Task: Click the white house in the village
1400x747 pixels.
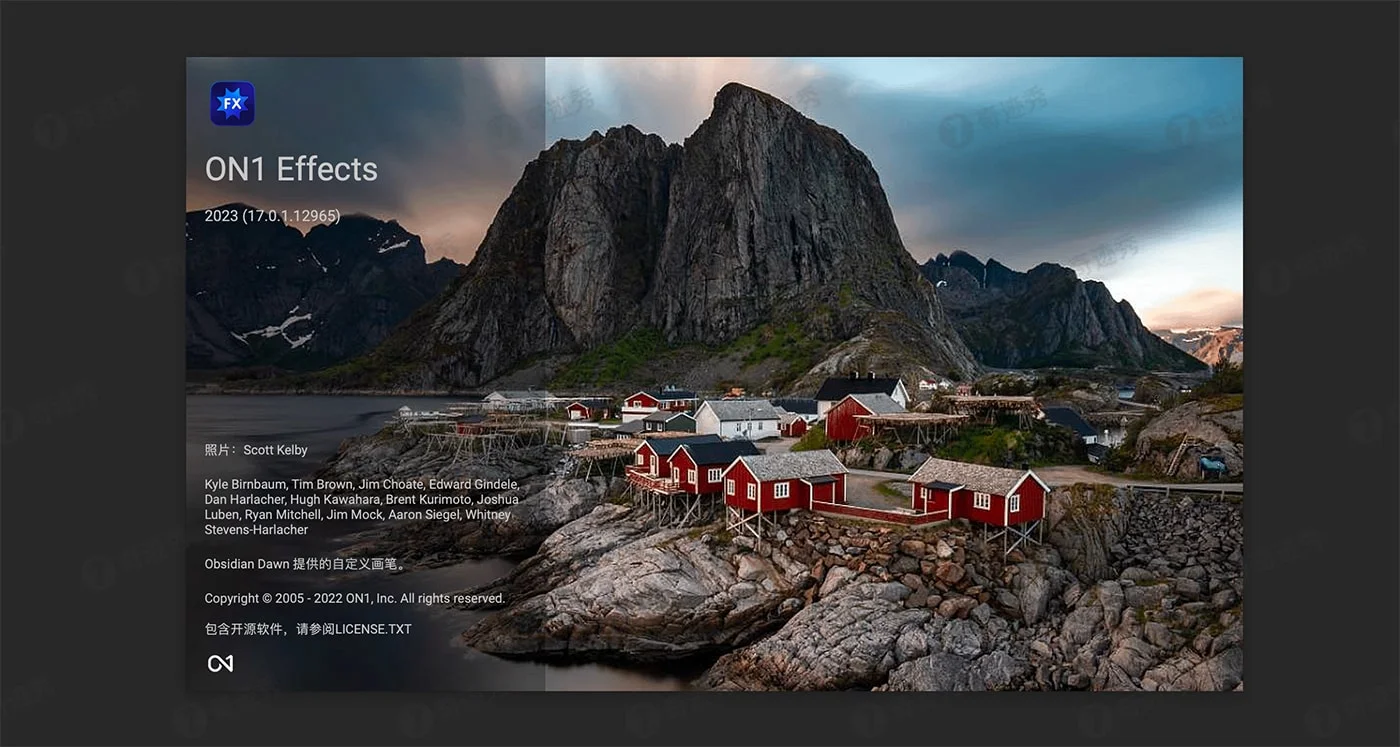Action: click(738, 418)
